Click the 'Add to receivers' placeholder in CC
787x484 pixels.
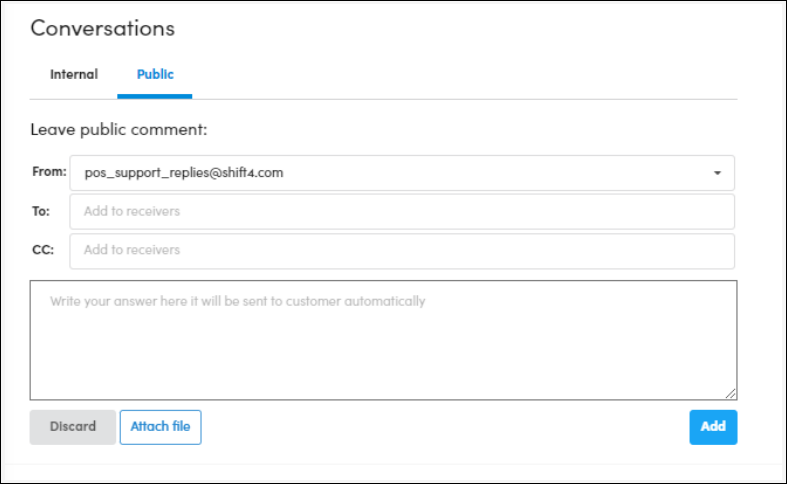tap(132, 250)
